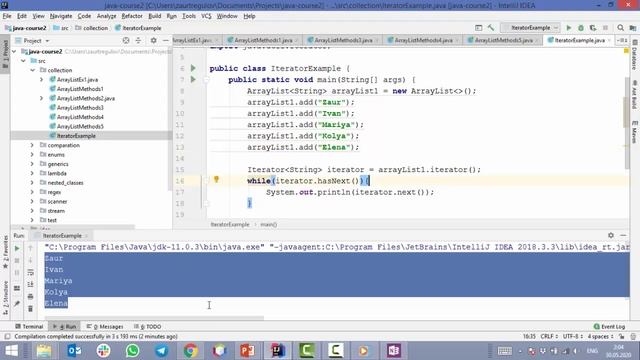This screenshot has height=360, width=640.
Task: Click the Run panel settings gear
Action: pos(611,236)
